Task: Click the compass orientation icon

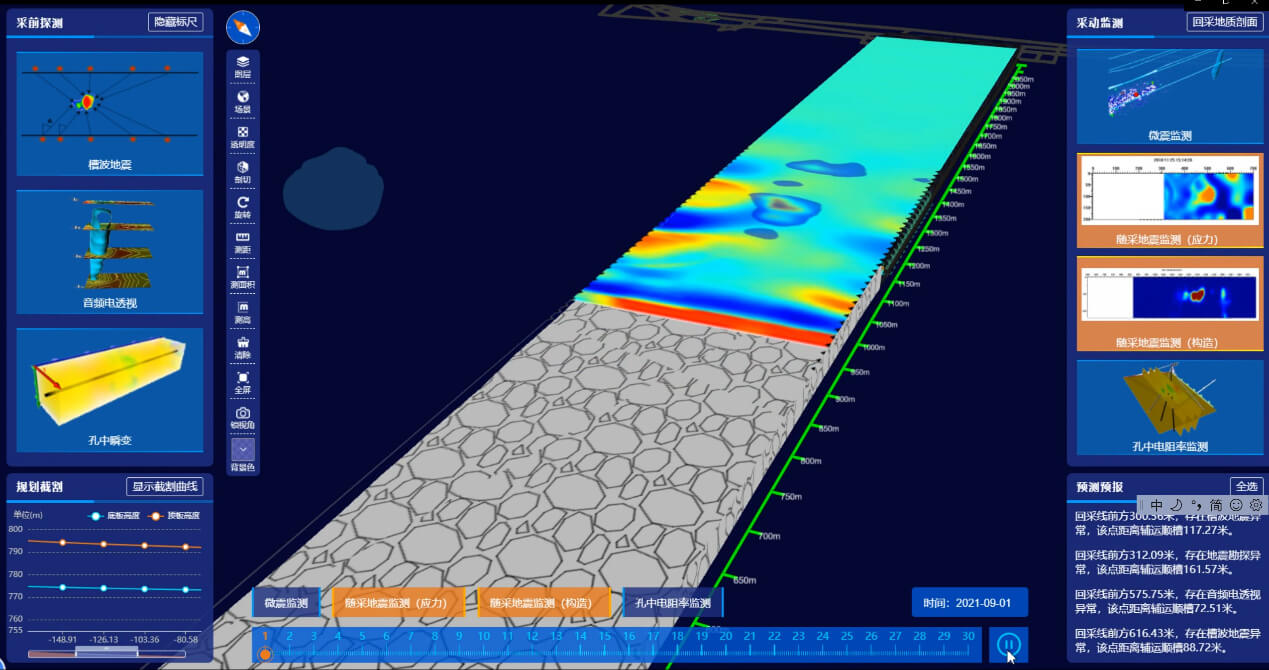Action: point(243,27)
